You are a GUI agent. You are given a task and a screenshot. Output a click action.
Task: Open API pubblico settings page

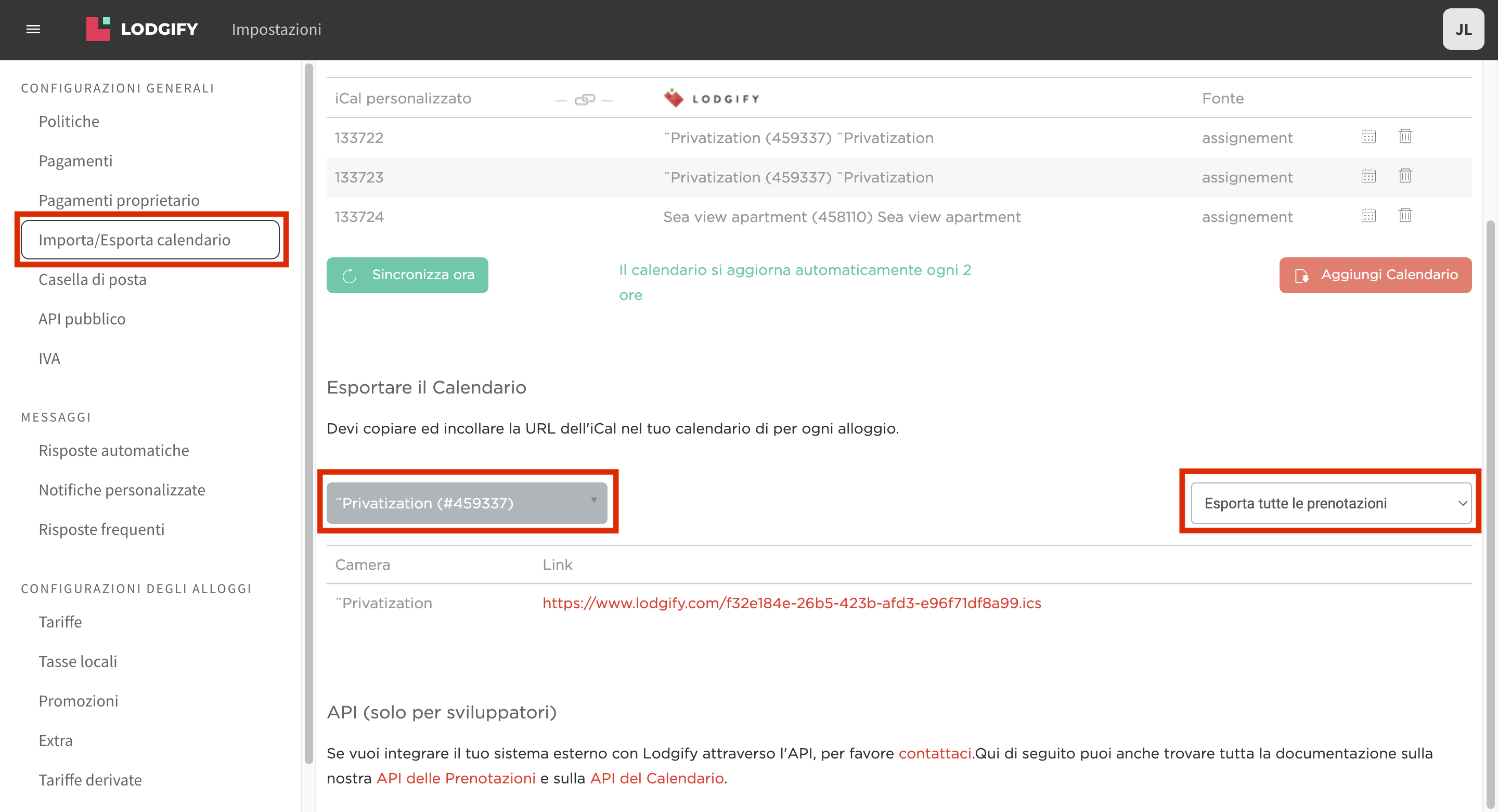point(82,319)
